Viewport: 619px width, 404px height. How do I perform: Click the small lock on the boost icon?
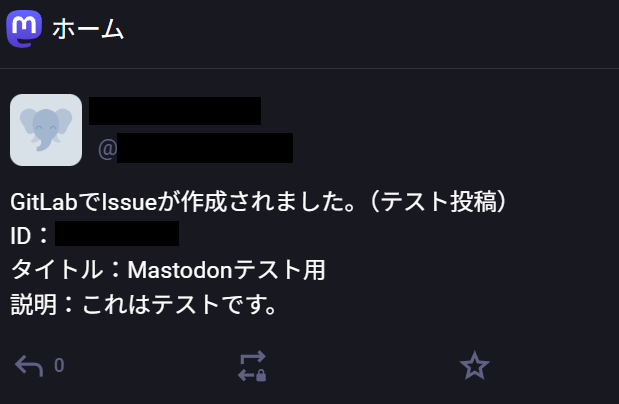coord(261,375)
